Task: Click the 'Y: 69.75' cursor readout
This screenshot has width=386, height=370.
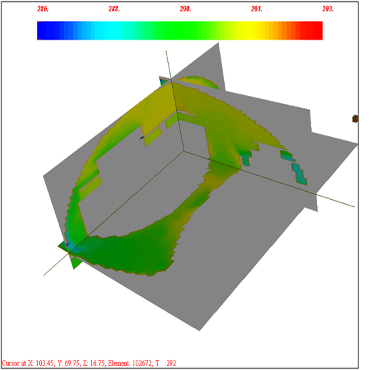Action: tap(68, 363)
